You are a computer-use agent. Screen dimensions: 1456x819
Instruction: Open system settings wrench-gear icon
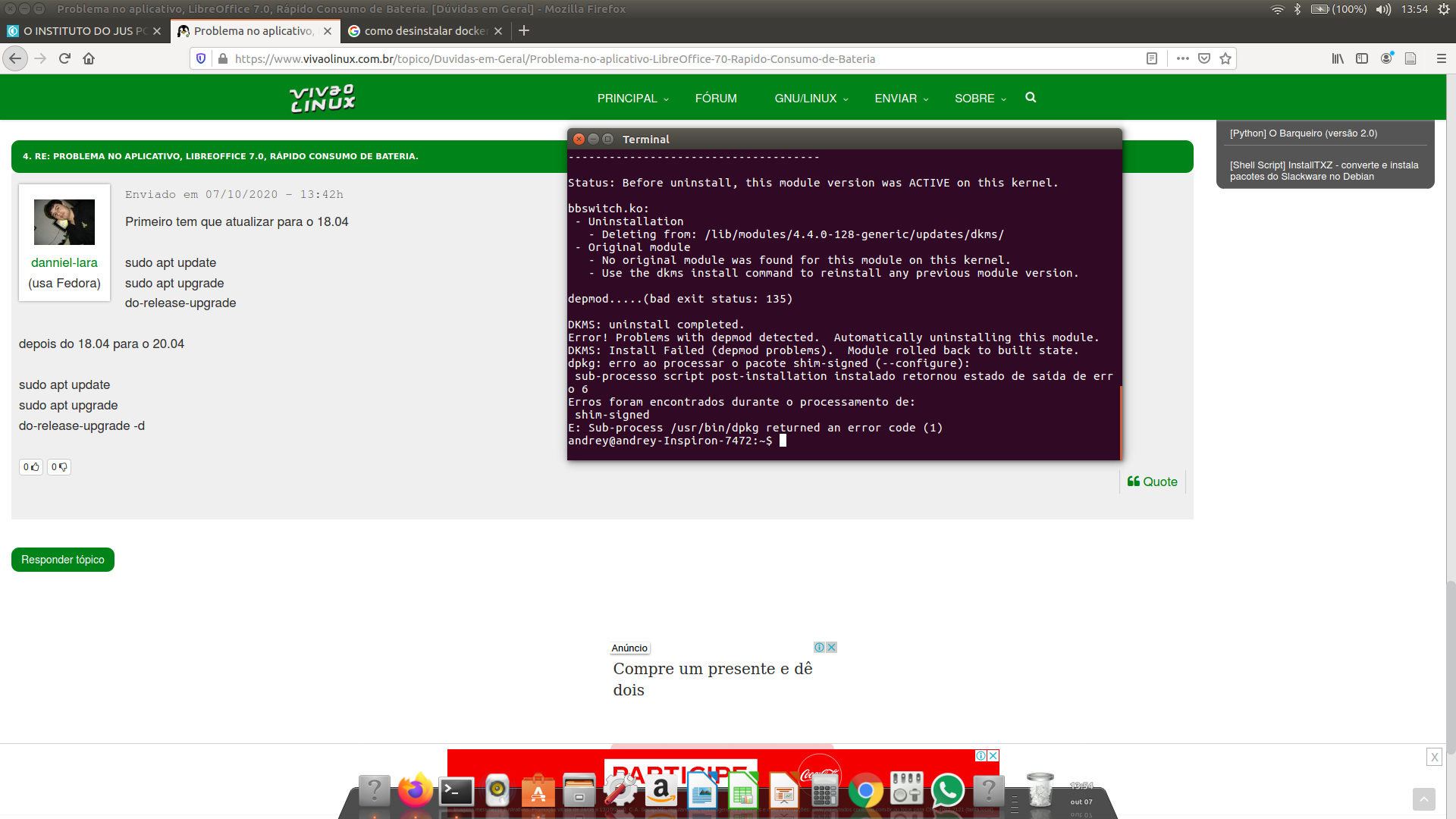620,791
